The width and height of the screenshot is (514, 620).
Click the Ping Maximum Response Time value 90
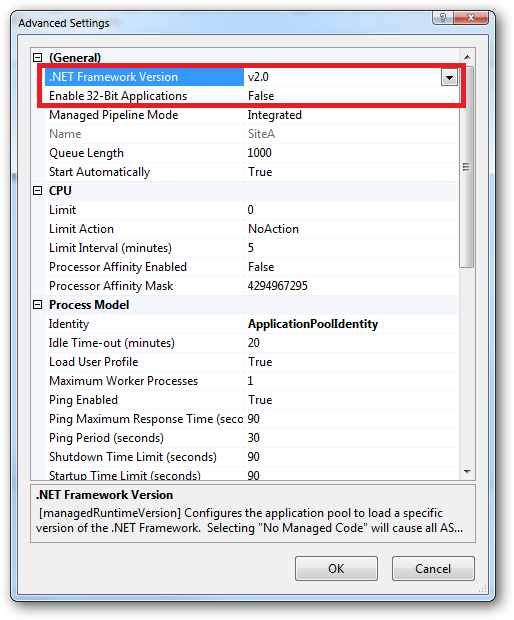point(254,418)
